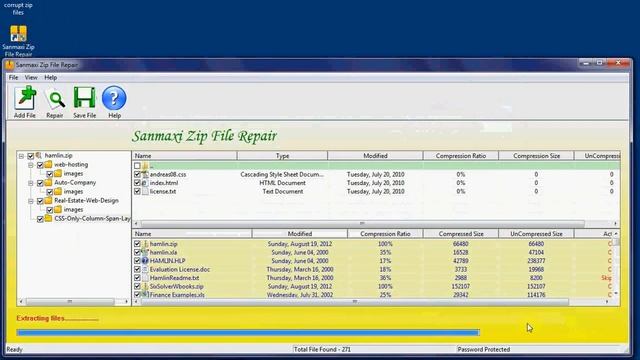Collapse the Auto-Company tree node
The width and height of the screenshot is (640, 360).
click(x=31, y=183)
